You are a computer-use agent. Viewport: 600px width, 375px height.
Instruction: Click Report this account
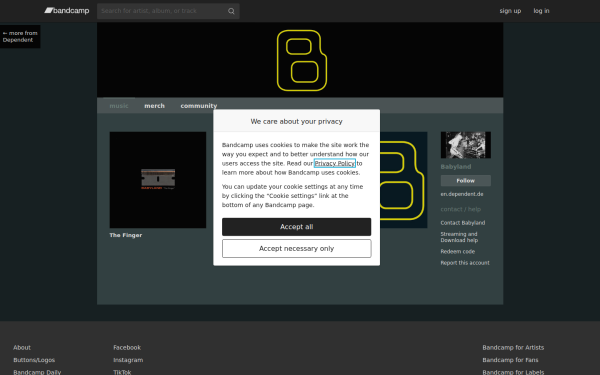[465, 263]
